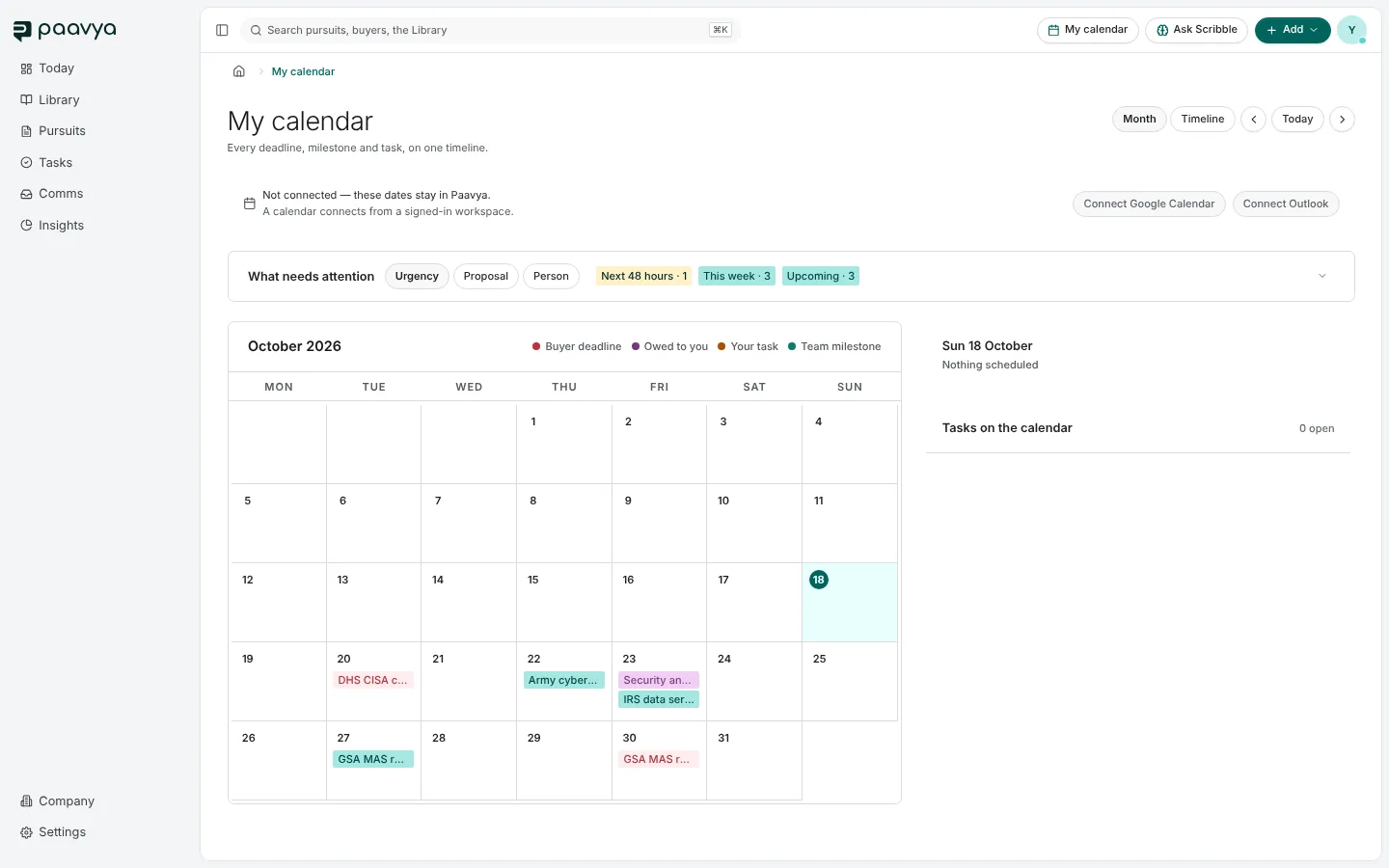Click the My calendar button in the top bar
The width and height of the screenshot is (1389, 868).
pyautogui.click(x=1088, y=30)
